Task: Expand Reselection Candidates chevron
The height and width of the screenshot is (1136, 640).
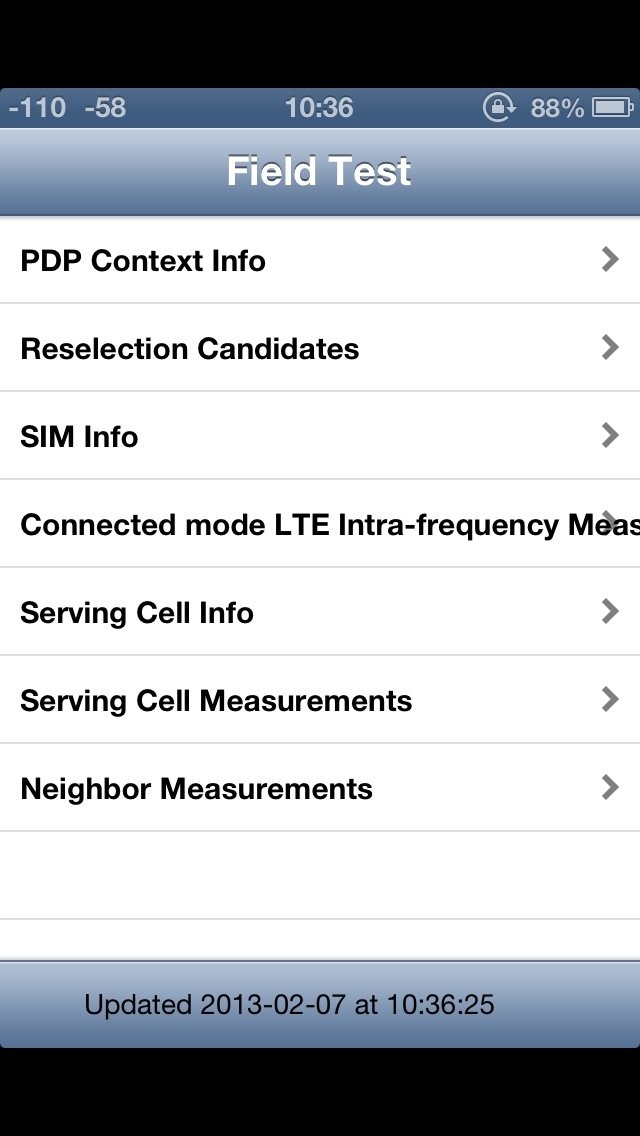Action: click(610, 347)
